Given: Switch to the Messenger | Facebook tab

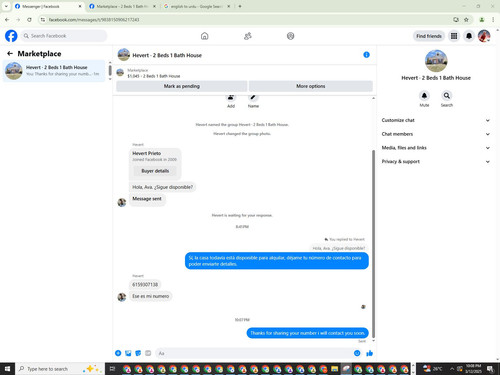Looking at the screenshot, I should point(49,6).
